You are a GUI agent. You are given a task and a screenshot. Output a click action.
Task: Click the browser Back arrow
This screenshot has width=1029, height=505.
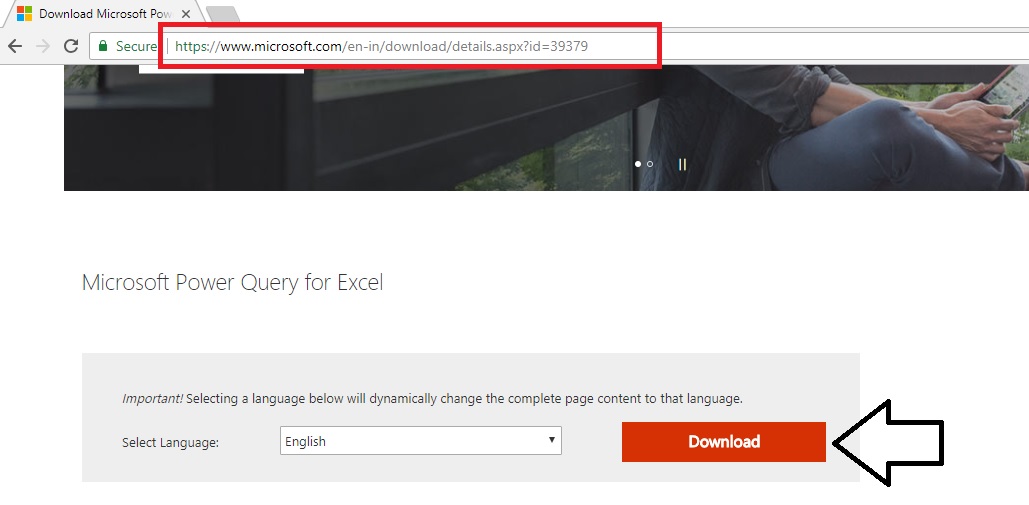pyautogui.click(x=14, y=46)
